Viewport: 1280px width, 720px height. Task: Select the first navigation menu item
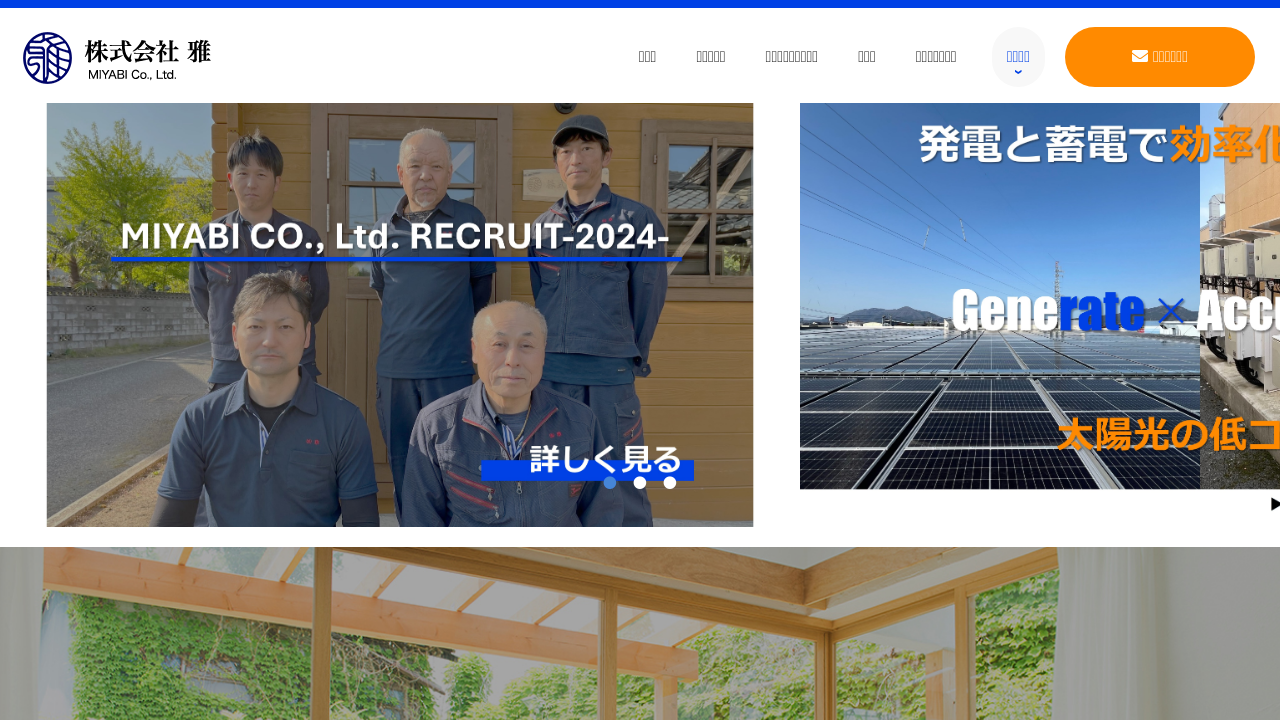coord(647,57)
